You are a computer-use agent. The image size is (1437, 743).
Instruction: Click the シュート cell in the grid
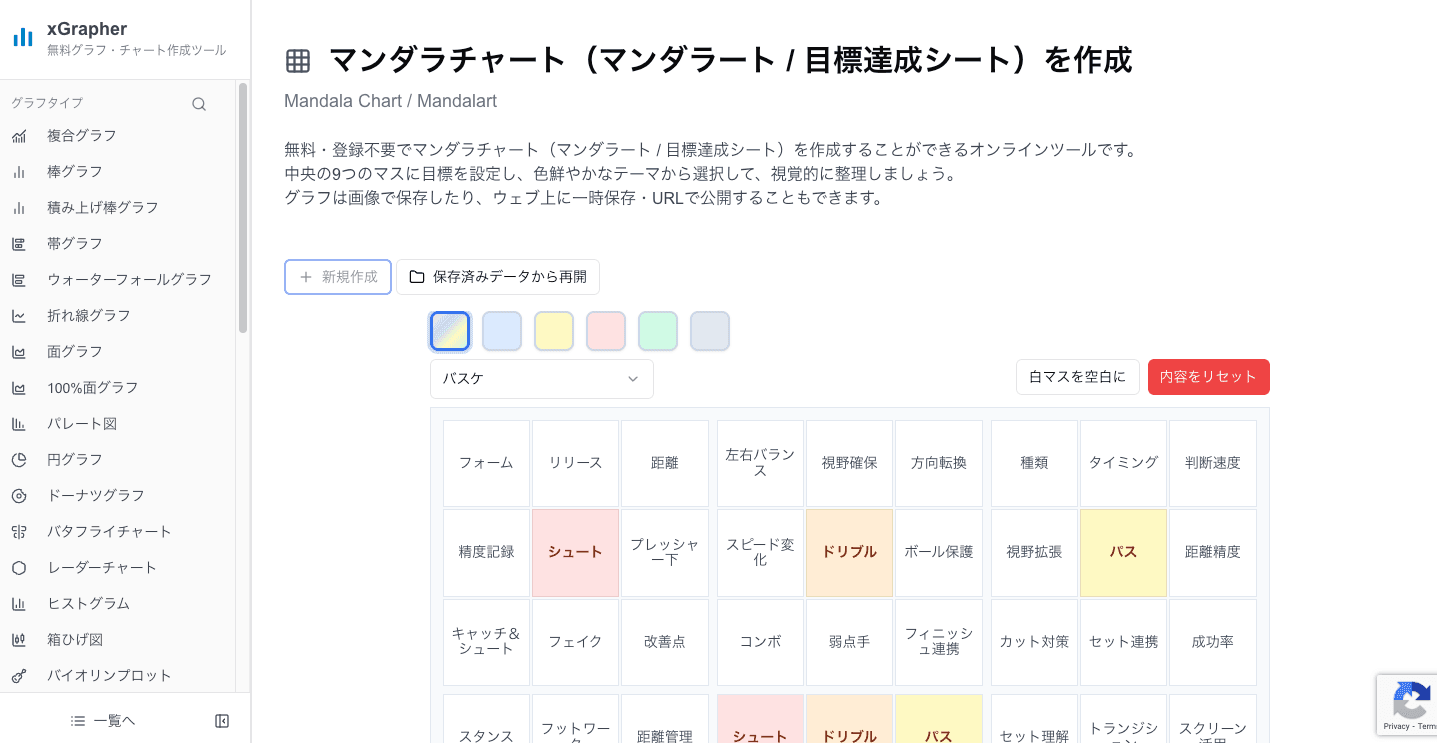click(575, 552)
